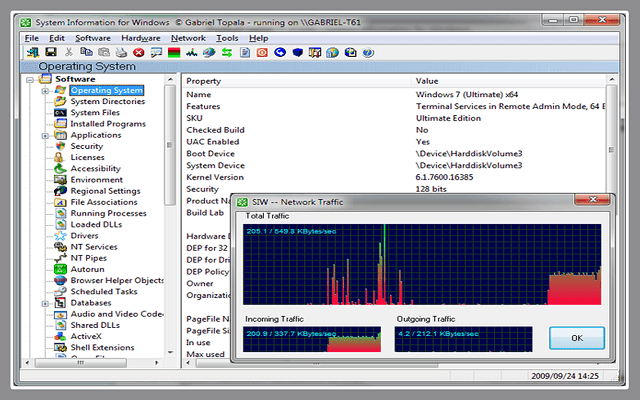Open the Tools menu

[226, 38]
